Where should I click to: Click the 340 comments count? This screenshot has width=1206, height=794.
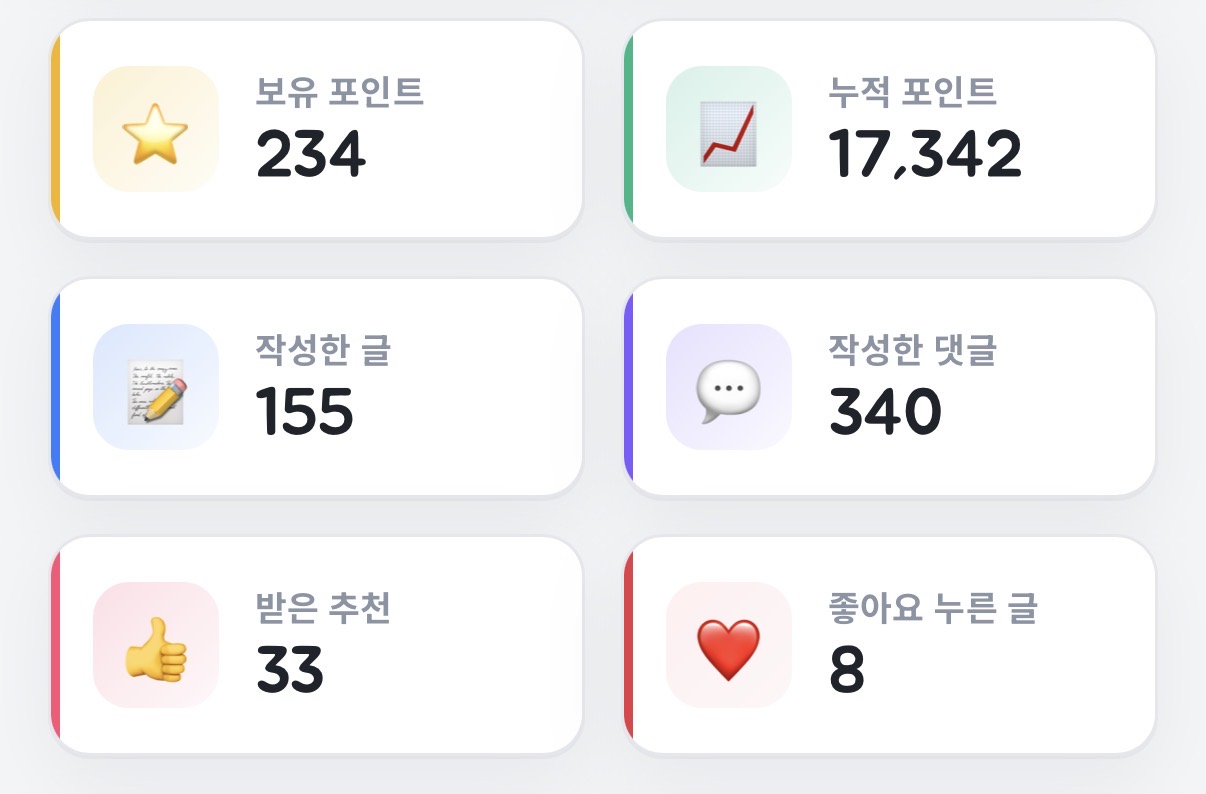coord(886,412)
